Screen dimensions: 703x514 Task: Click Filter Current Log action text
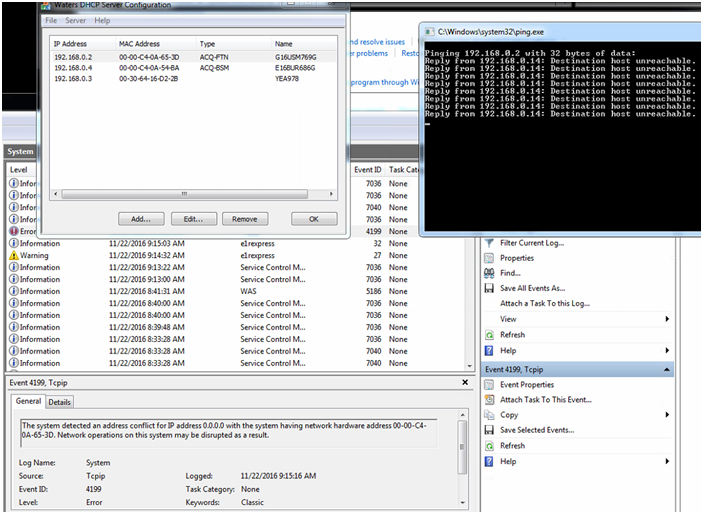(532, 243)
